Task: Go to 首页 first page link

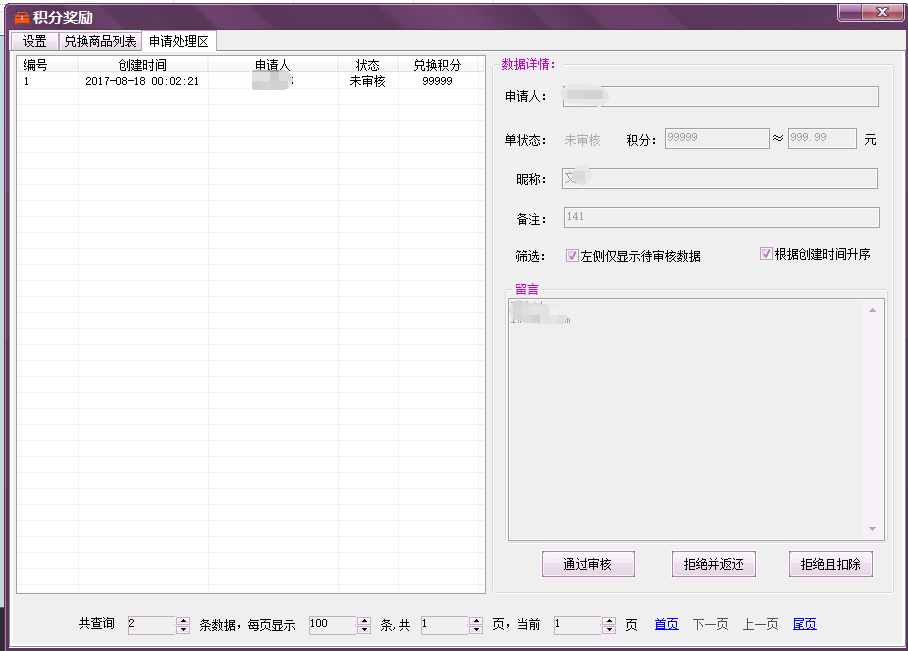Action: coord(666,624)
